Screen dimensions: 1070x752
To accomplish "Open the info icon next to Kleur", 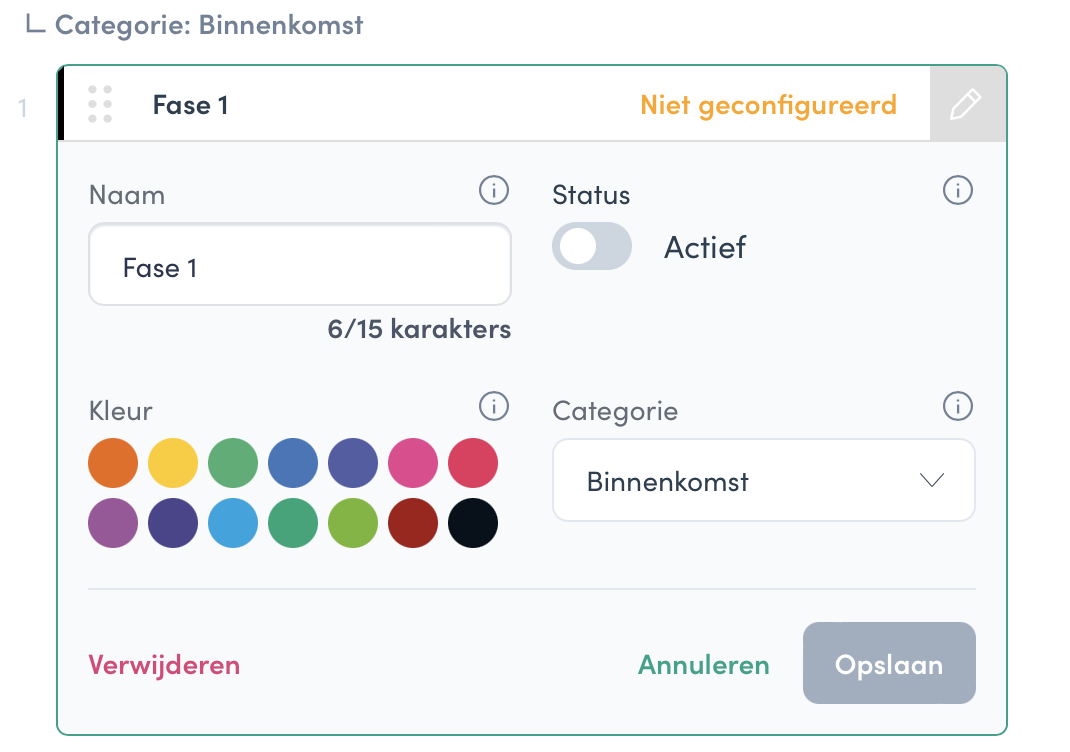I will click(x=493, y=406).
